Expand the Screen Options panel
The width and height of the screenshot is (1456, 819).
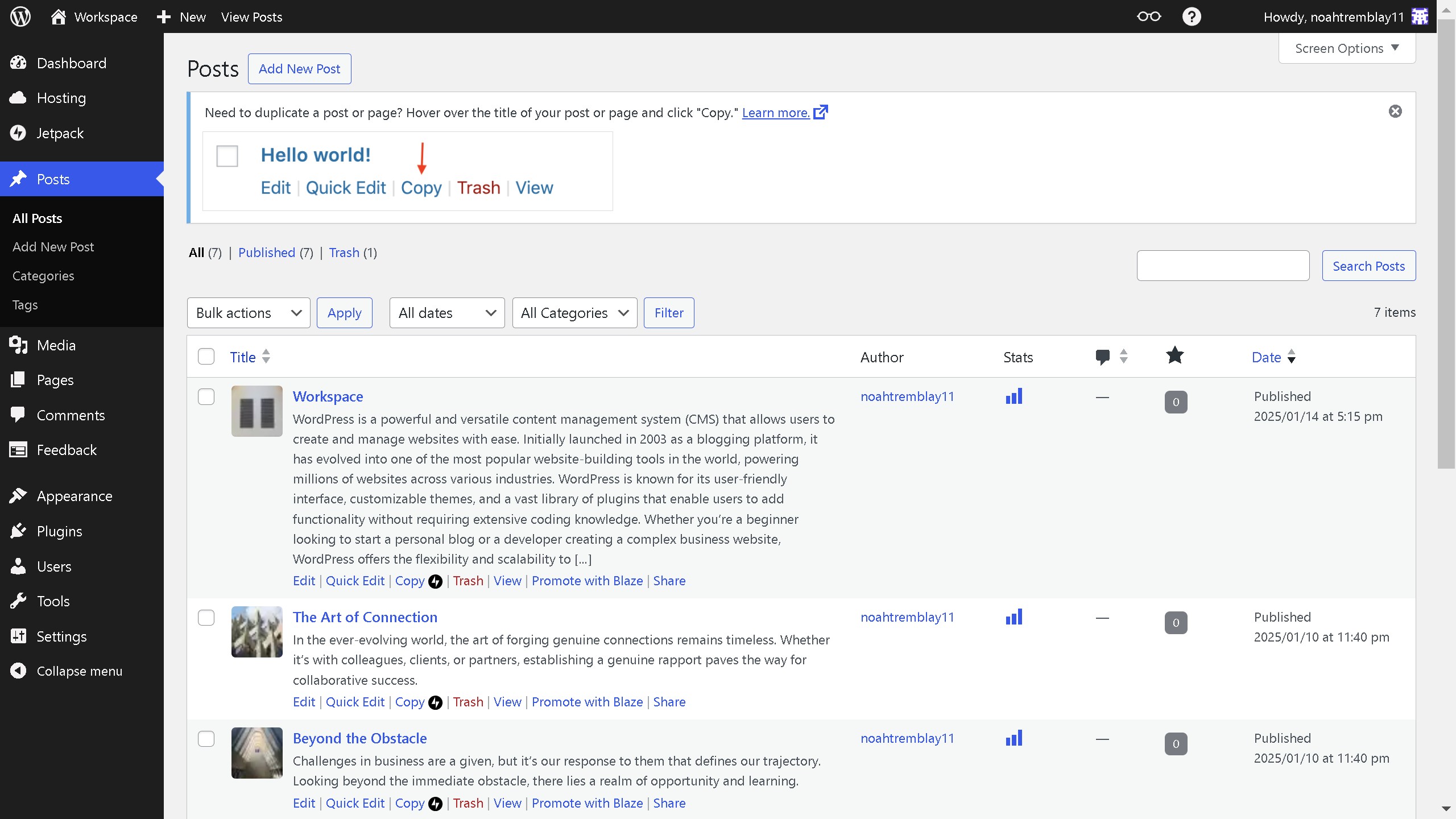[x=1346, y=48]
